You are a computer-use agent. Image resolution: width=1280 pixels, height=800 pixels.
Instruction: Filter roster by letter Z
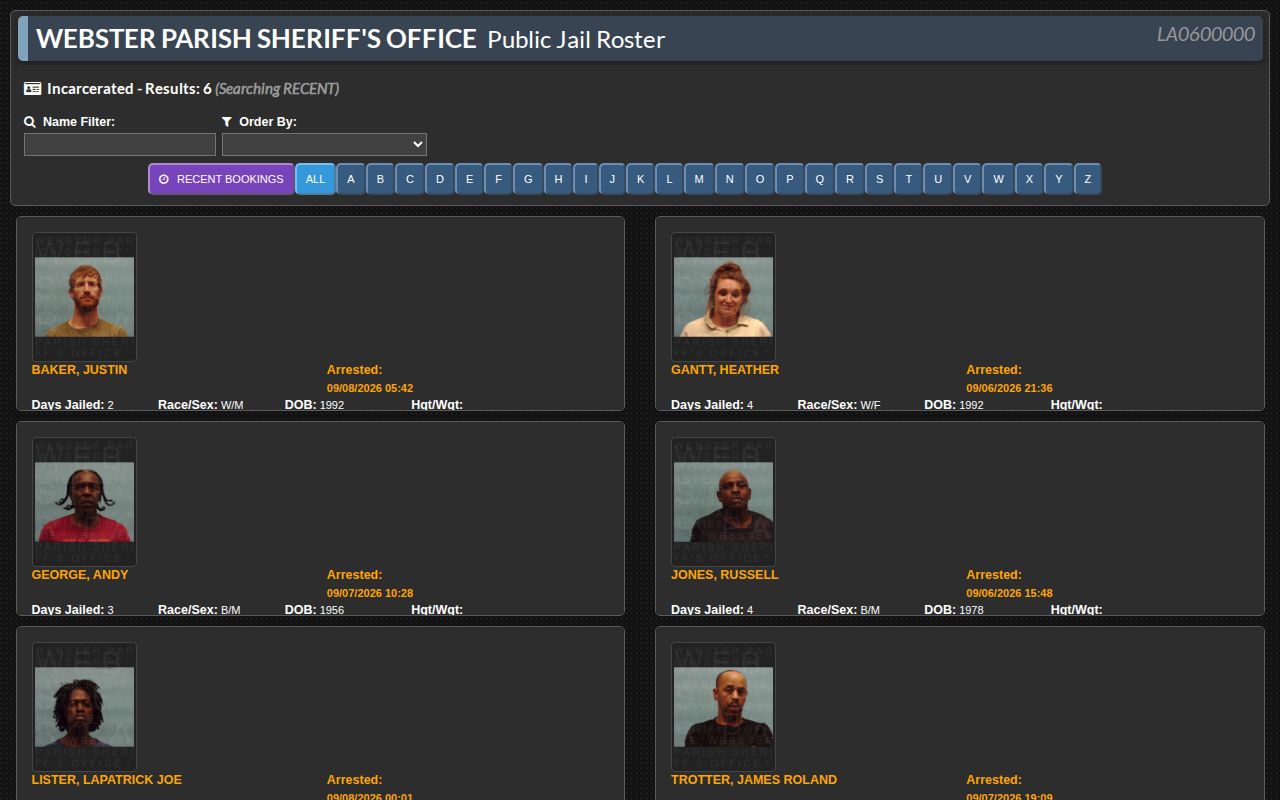(x=1088, y=179)
